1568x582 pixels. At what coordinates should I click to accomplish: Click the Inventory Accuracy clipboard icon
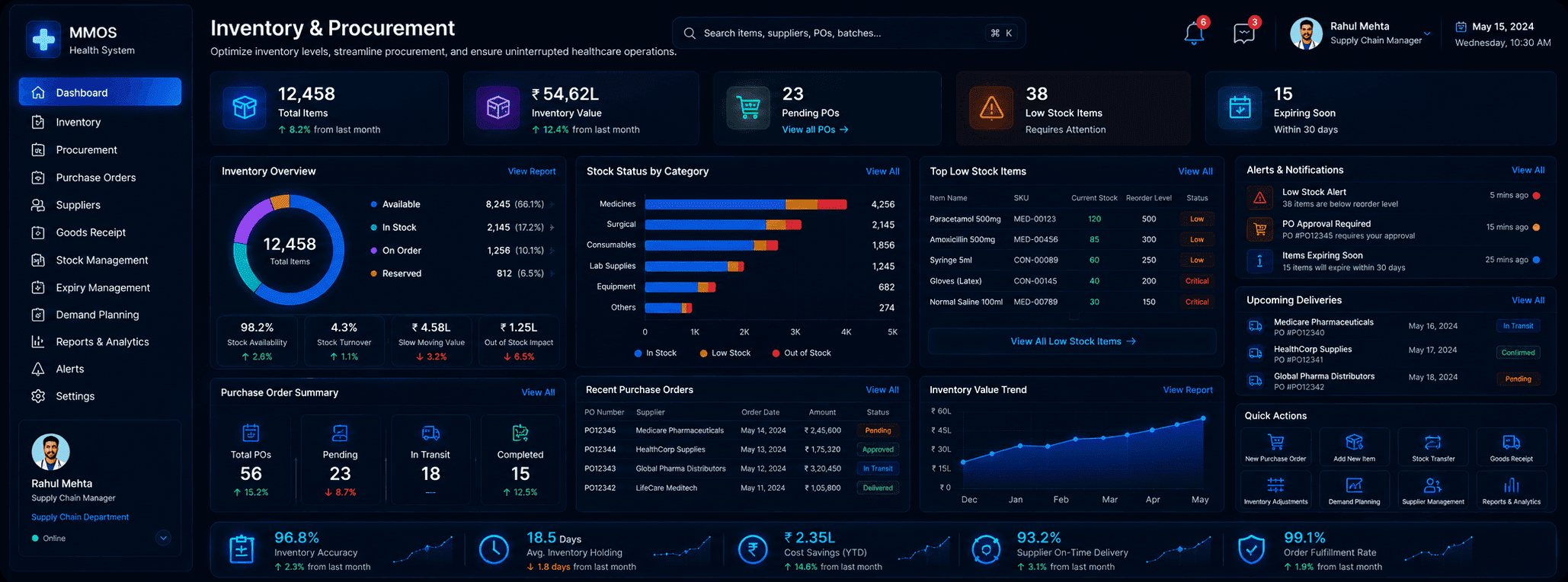pos(242,549)
